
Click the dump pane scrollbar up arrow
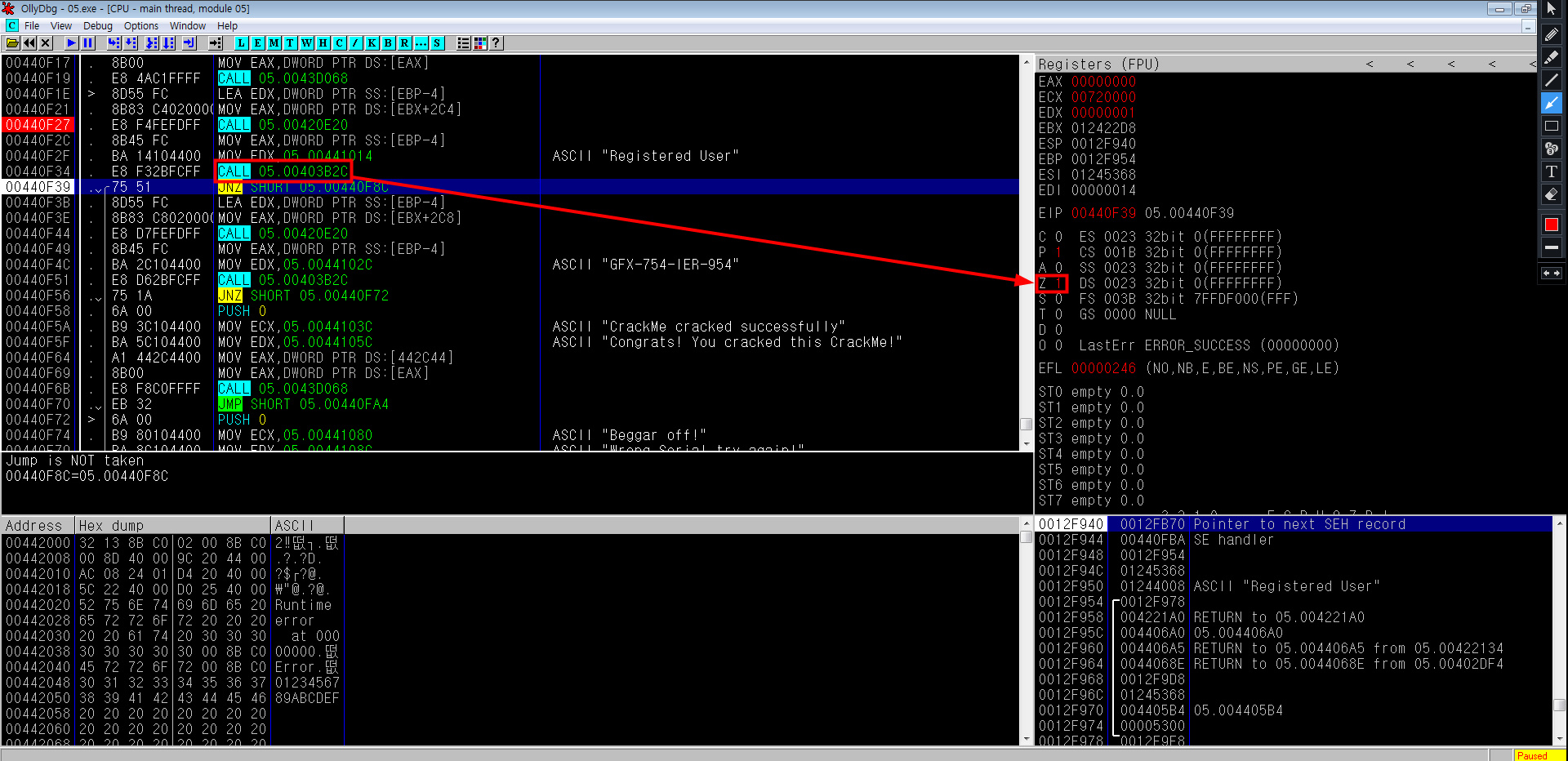[x=1027, y=523]
